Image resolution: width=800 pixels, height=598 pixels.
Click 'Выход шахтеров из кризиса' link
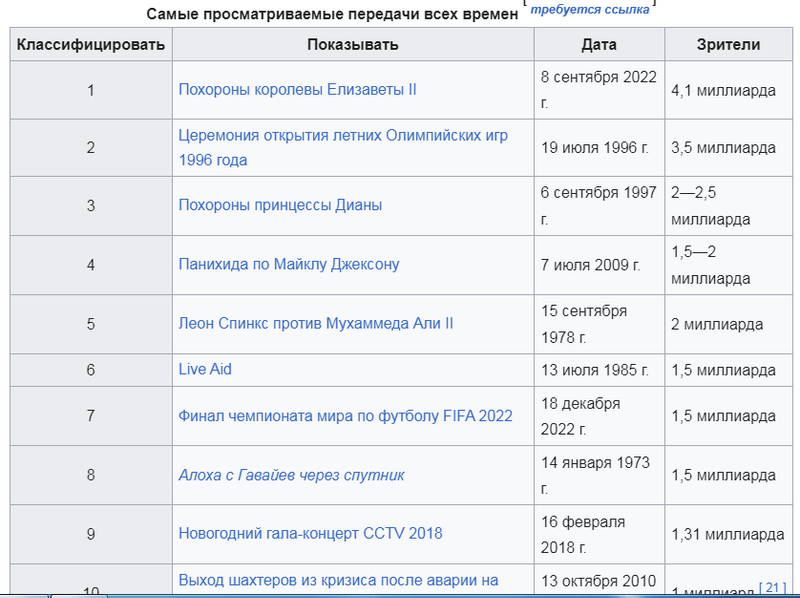pos(338,581)
